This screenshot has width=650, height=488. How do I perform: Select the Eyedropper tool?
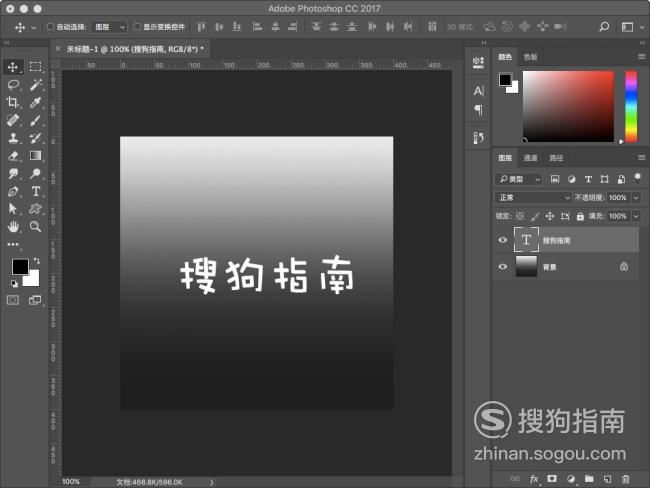(35, 102)
